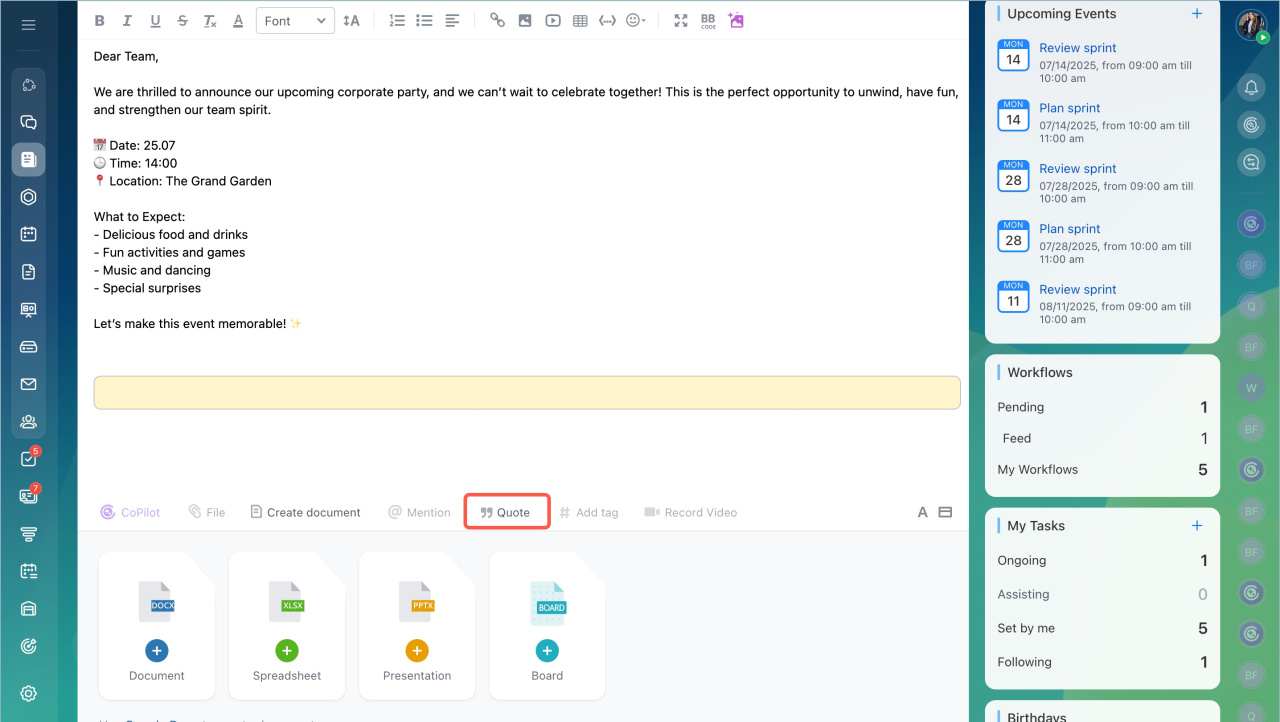Open the text color picker
Image resolution: width=1280 pixels, height=722 pixels.
tap(238, 21)
